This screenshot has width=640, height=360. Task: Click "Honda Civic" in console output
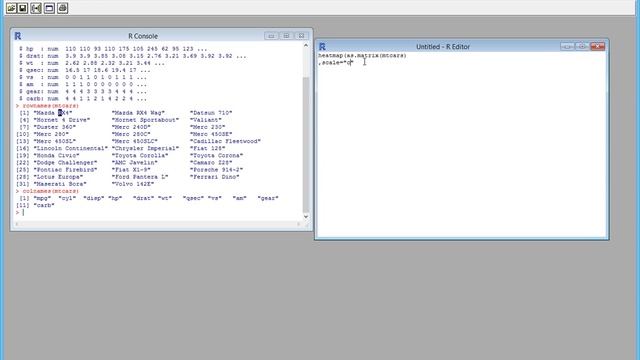(x=56, y=156)
